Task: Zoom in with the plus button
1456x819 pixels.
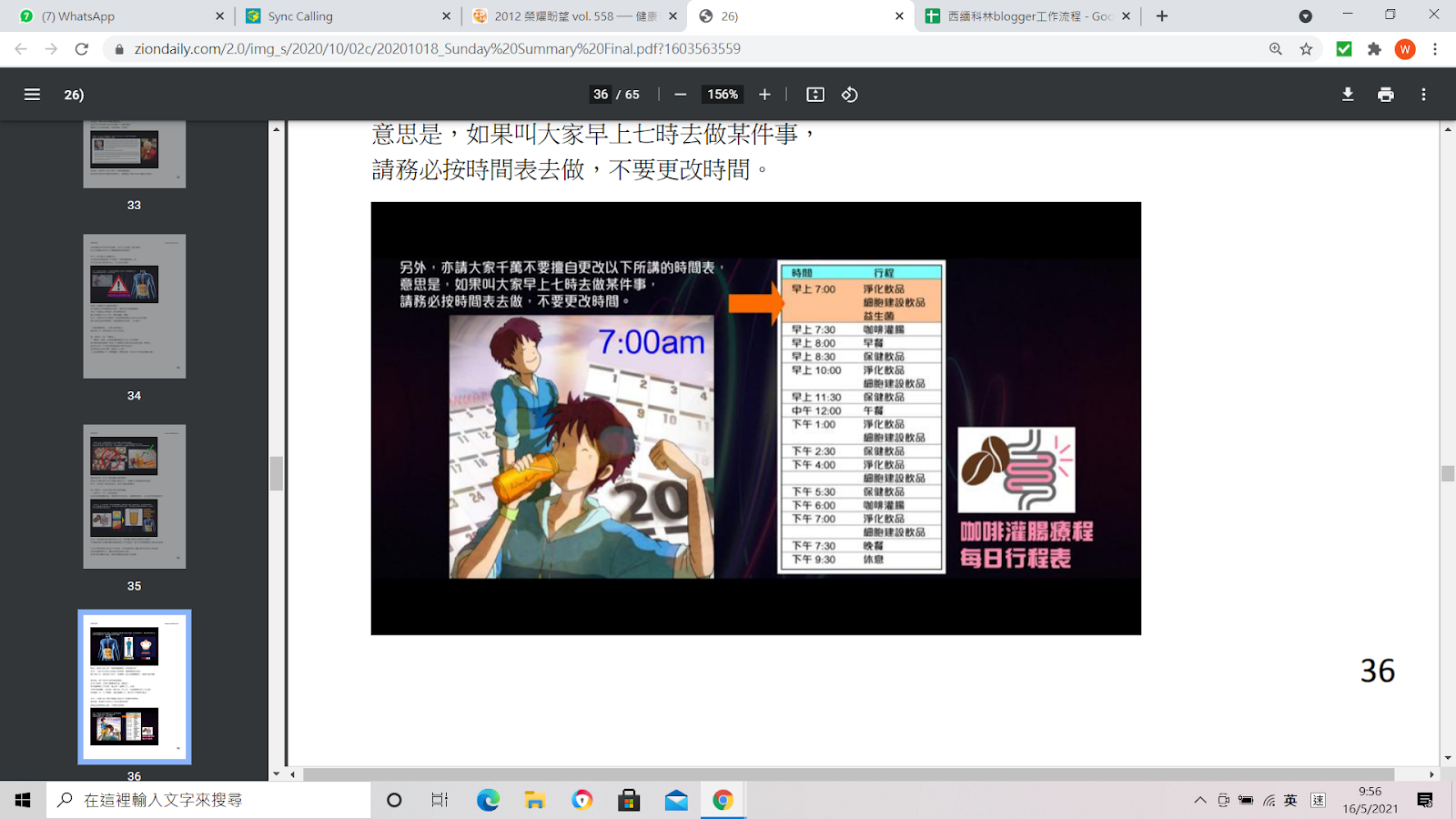Action: point(764,95)
